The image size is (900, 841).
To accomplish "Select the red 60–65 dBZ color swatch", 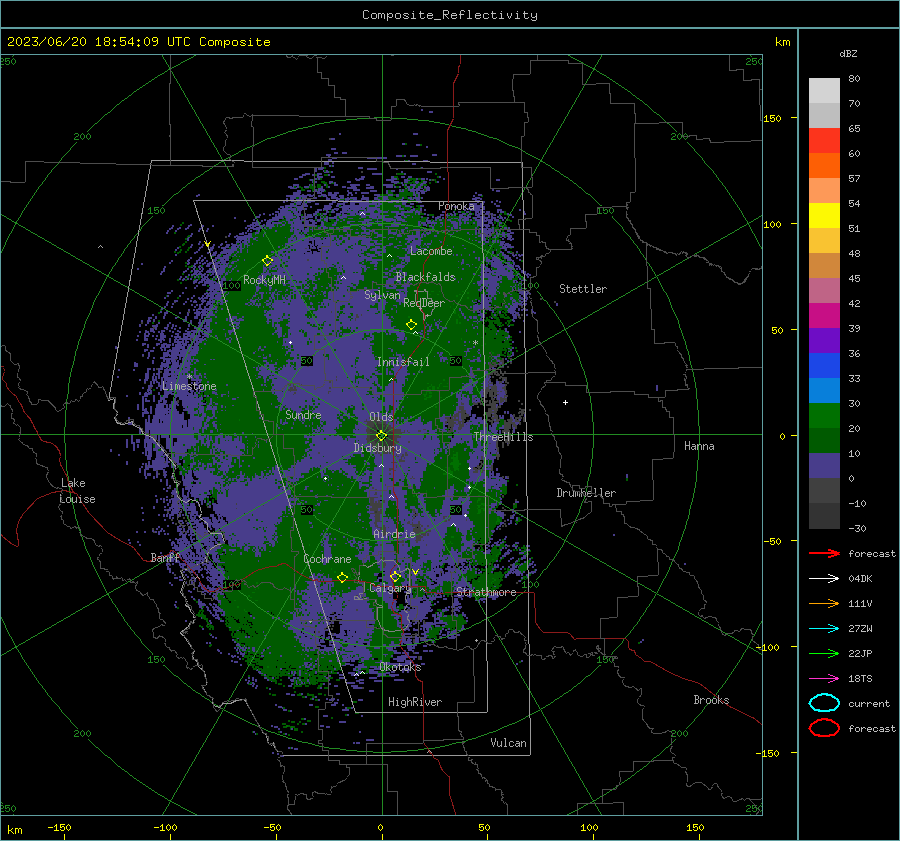I will click(824, 141).
